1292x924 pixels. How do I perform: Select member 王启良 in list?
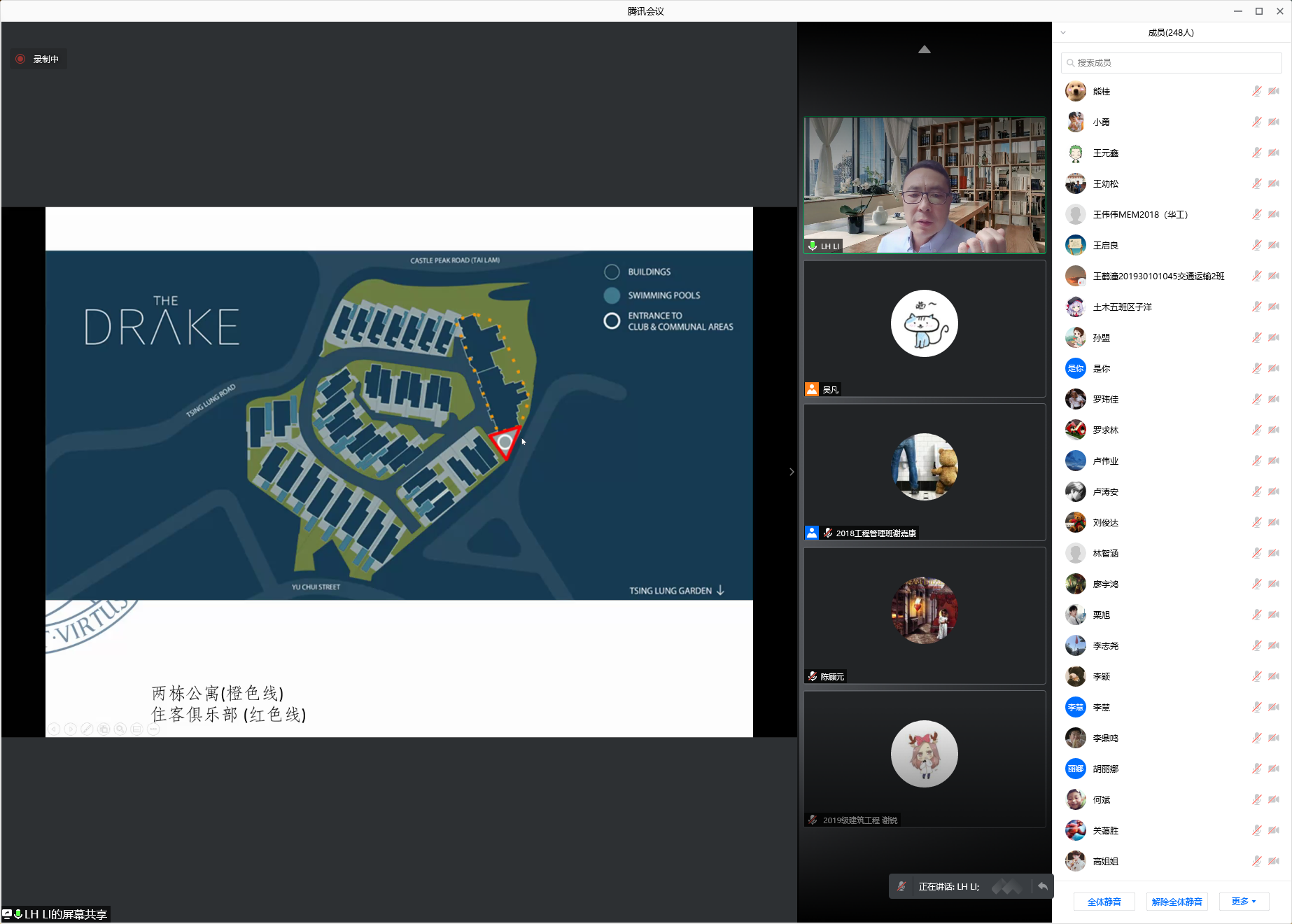point(1106,245)
